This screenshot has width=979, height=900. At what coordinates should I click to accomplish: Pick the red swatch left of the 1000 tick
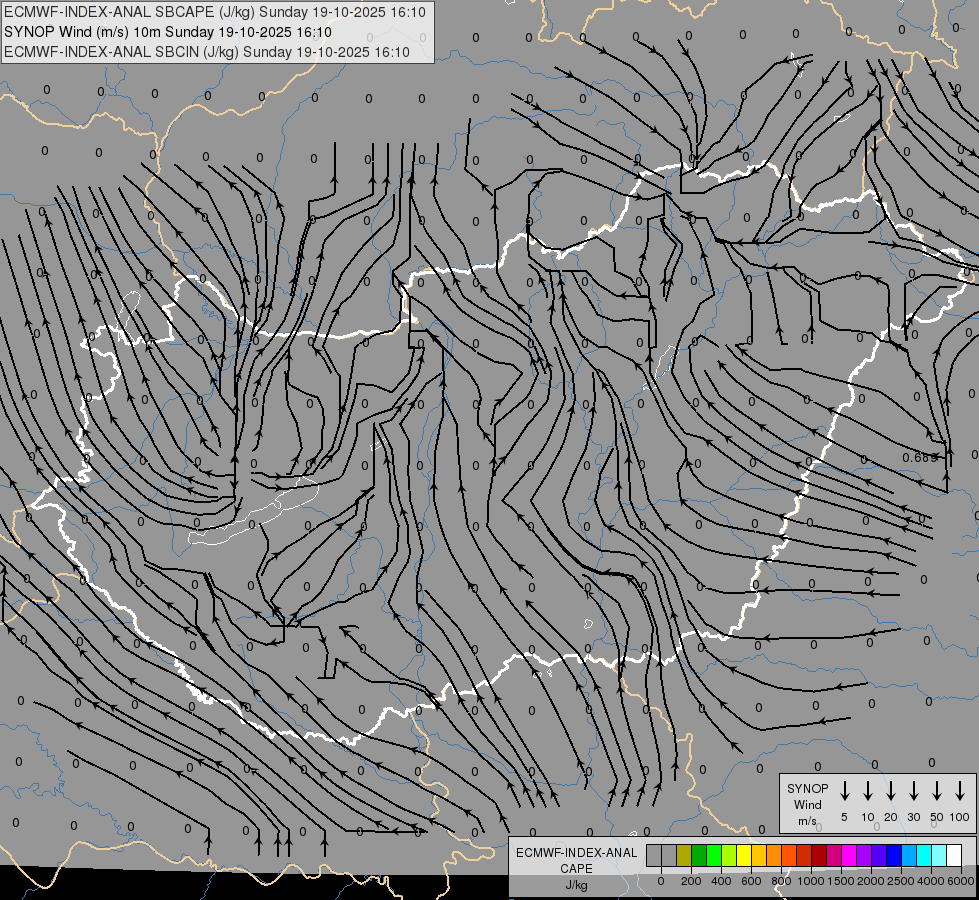804,855
